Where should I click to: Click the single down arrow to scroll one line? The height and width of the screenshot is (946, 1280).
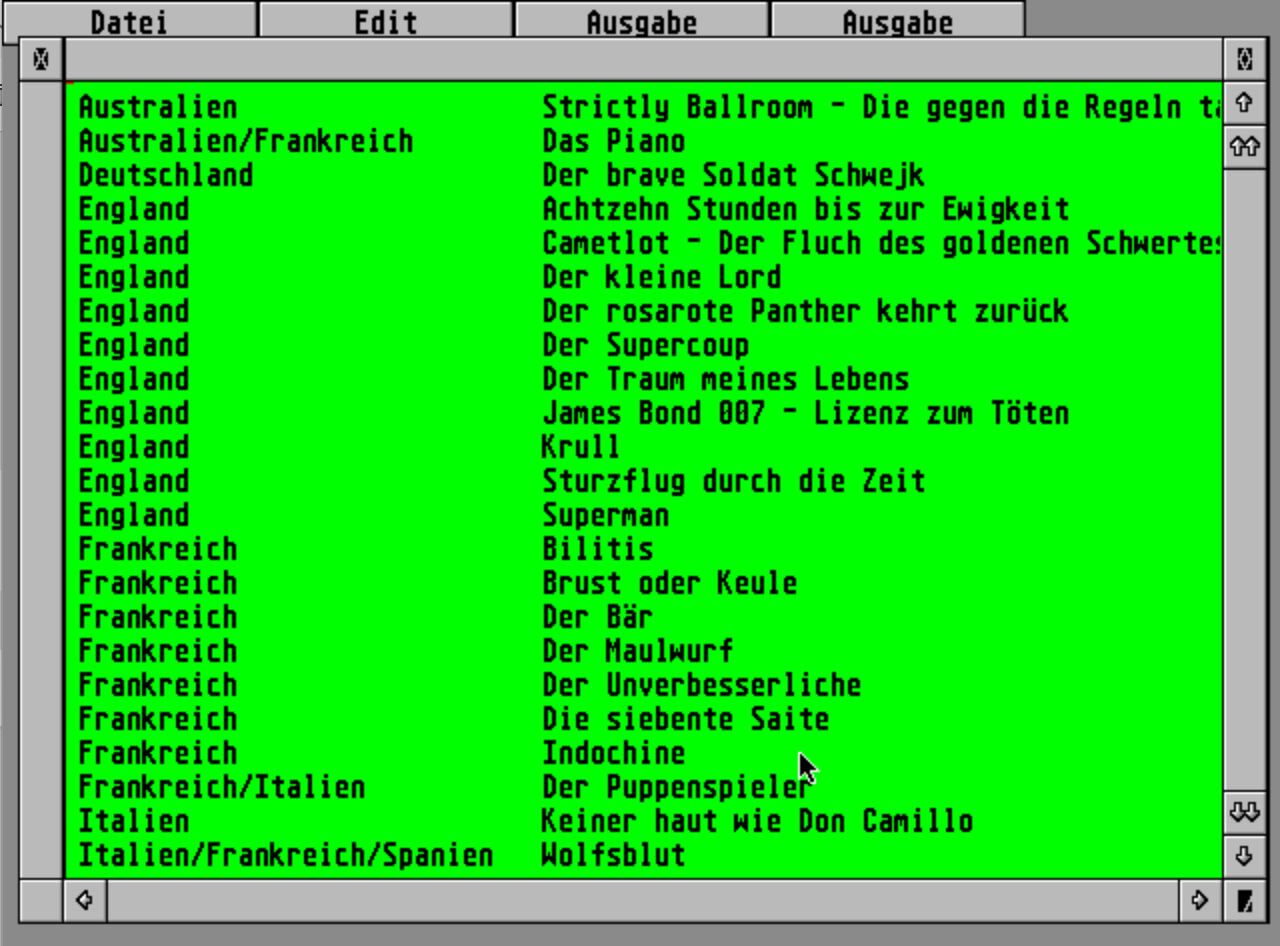[x=1245, y=856]
